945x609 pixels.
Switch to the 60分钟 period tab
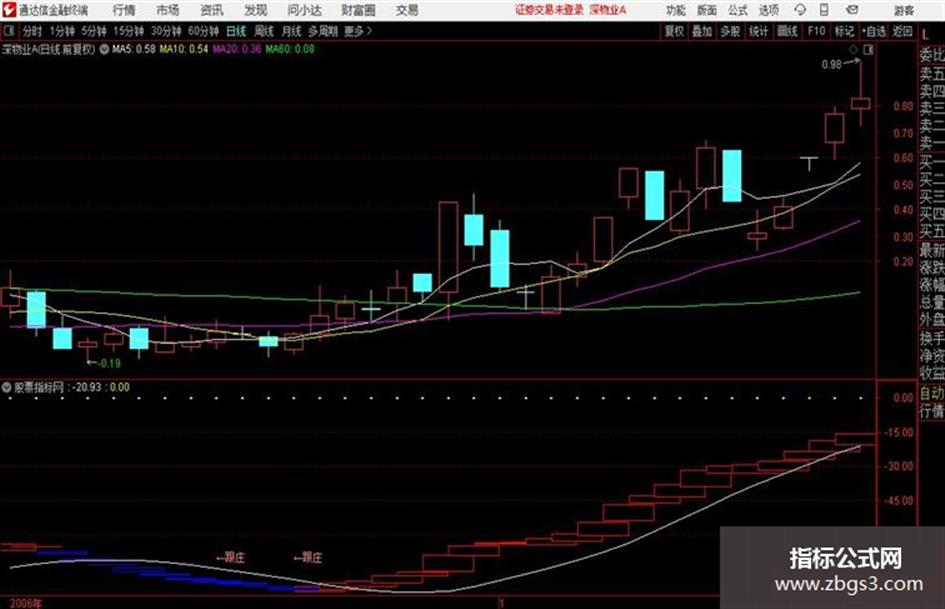click(204, 31)
